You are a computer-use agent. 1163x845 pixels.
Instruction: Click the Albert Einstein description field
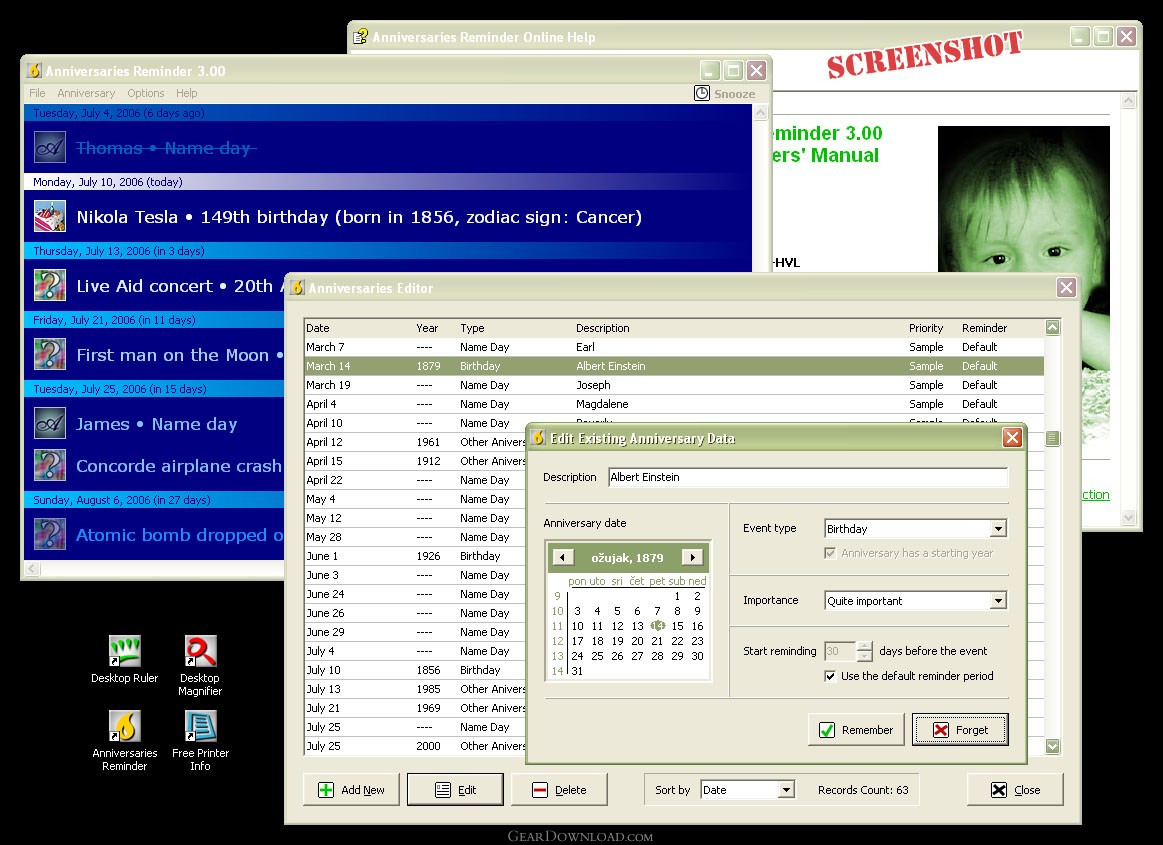tap(808, 477)
